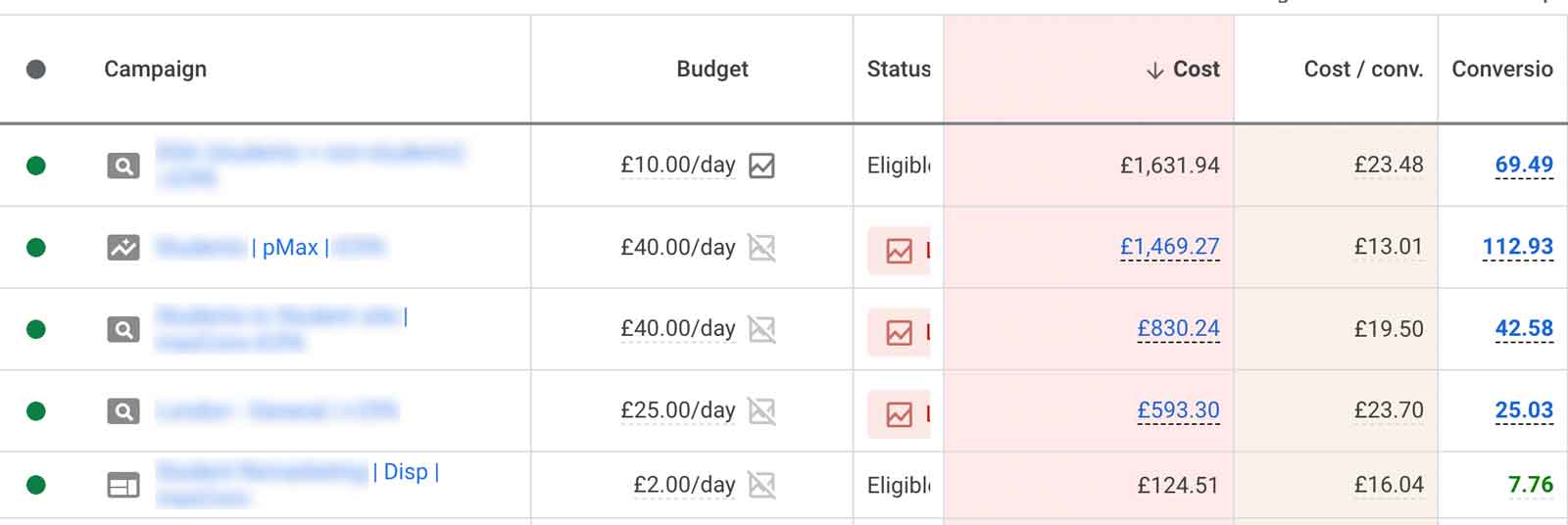This screenshot has width=1568, height=525.
Task: Open header status dot filter
Action: click(36, 70)
